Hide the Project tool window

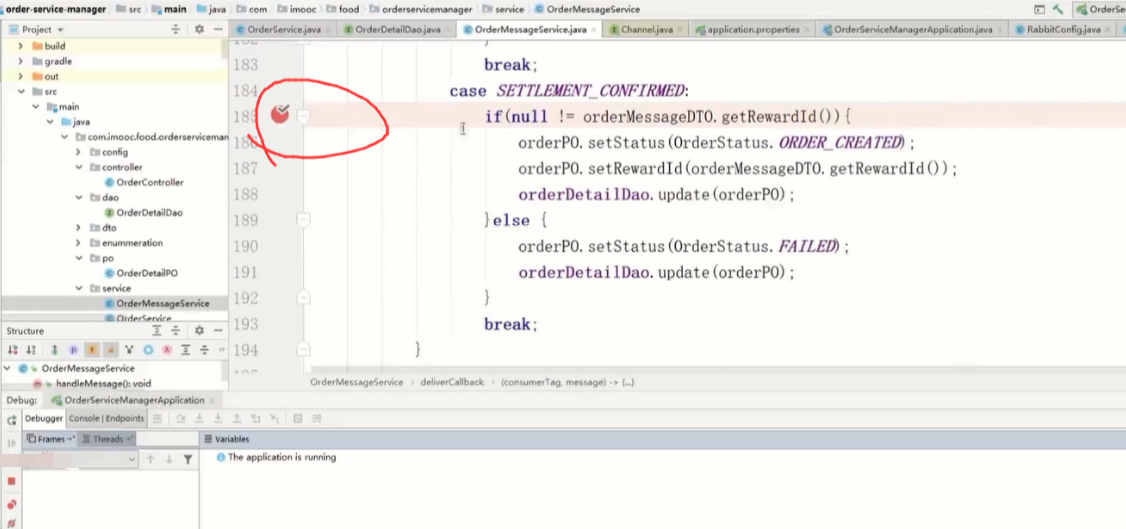[x=218, y=29]
